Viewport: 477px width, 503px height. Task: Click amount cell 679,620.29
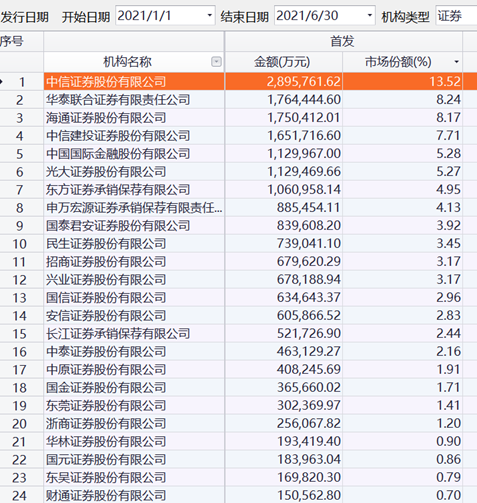[284, 262]
